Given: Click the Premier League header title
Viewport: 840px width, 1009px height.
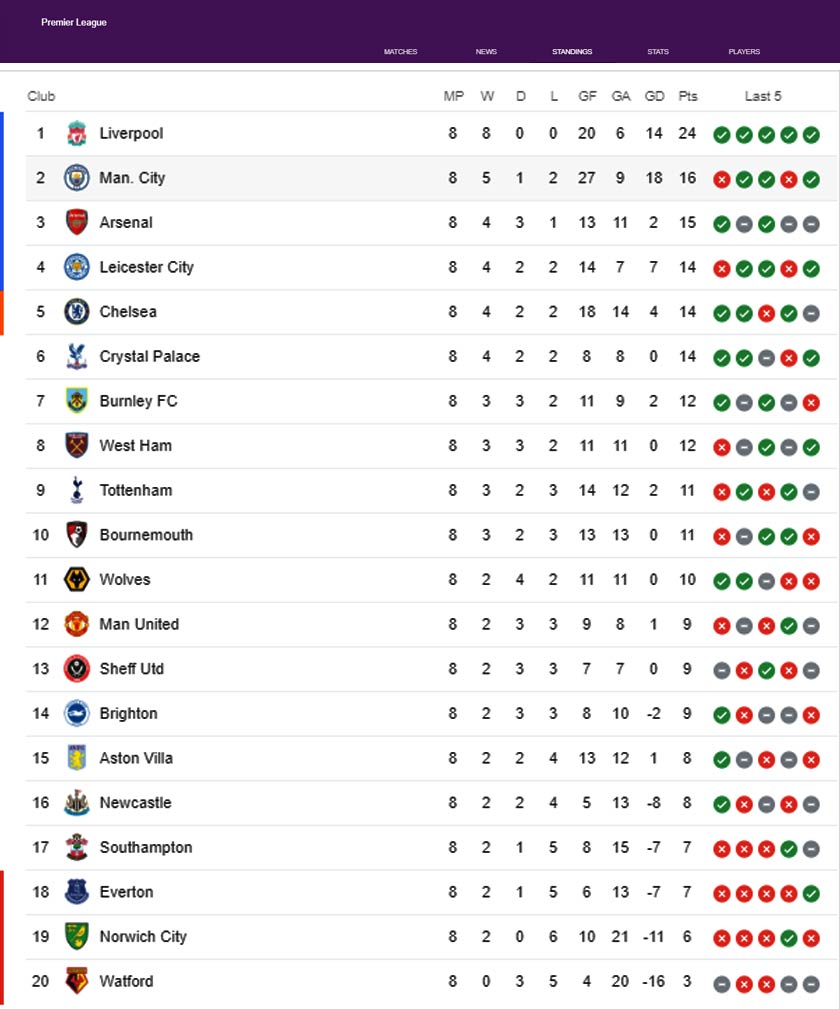Looking at the screenshot, I should point(74,23).
